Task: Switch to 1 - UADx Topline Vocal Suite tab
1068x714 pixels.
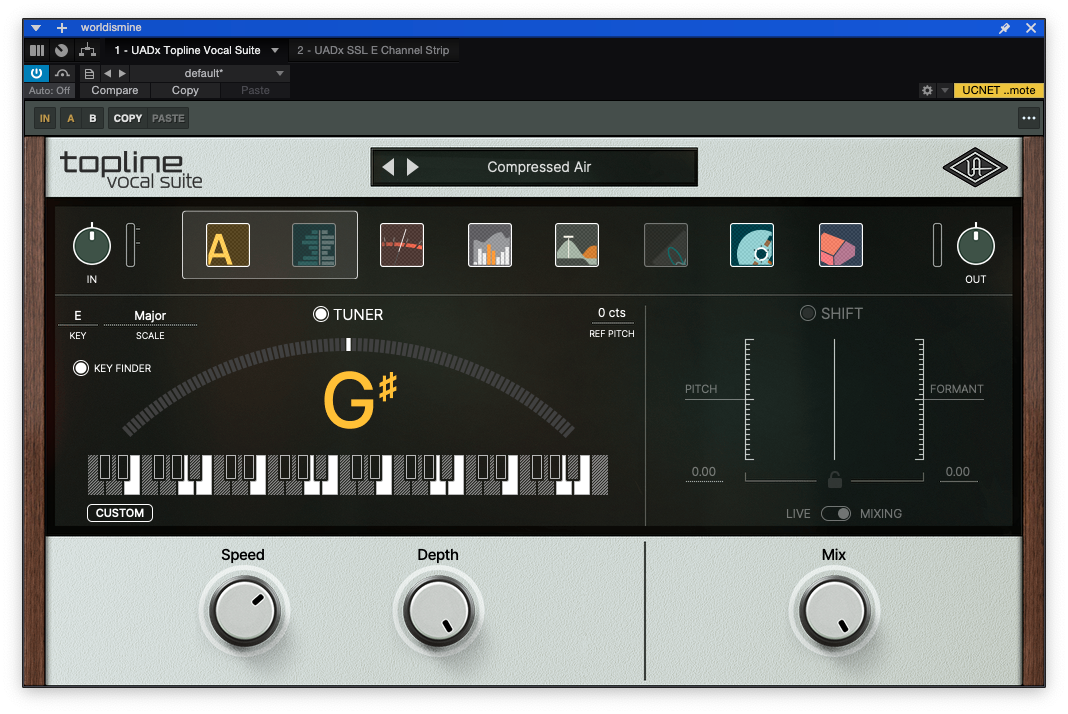Action: point(187,50)
